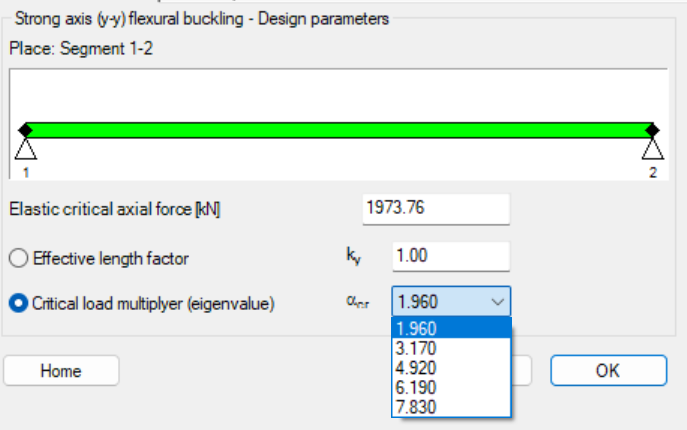Select the green beam segment in the diagram
This screenshot has width=687, height=430.
pos(340,130)
